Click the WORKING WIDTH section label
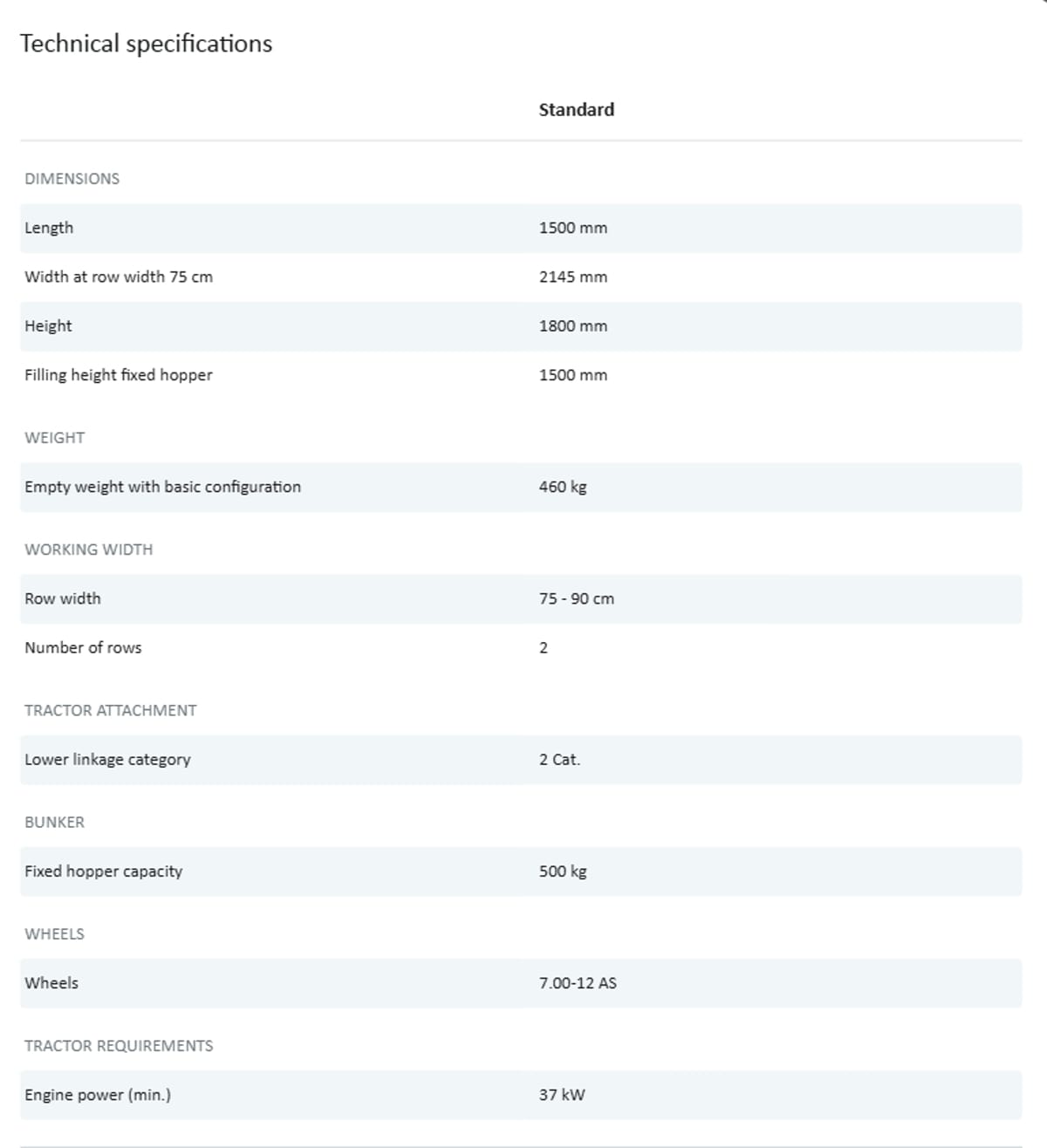This screenshot has width=1047, height=1148. click(x=88, y=550)
